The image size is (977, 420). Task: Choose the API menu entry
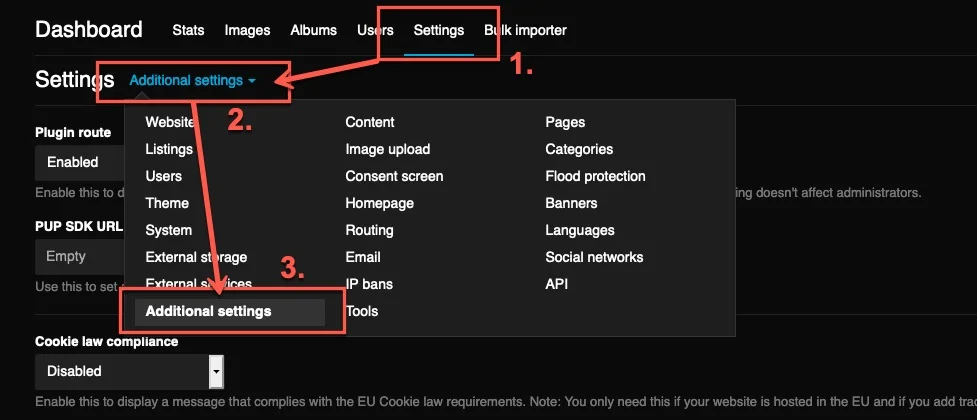557,284
